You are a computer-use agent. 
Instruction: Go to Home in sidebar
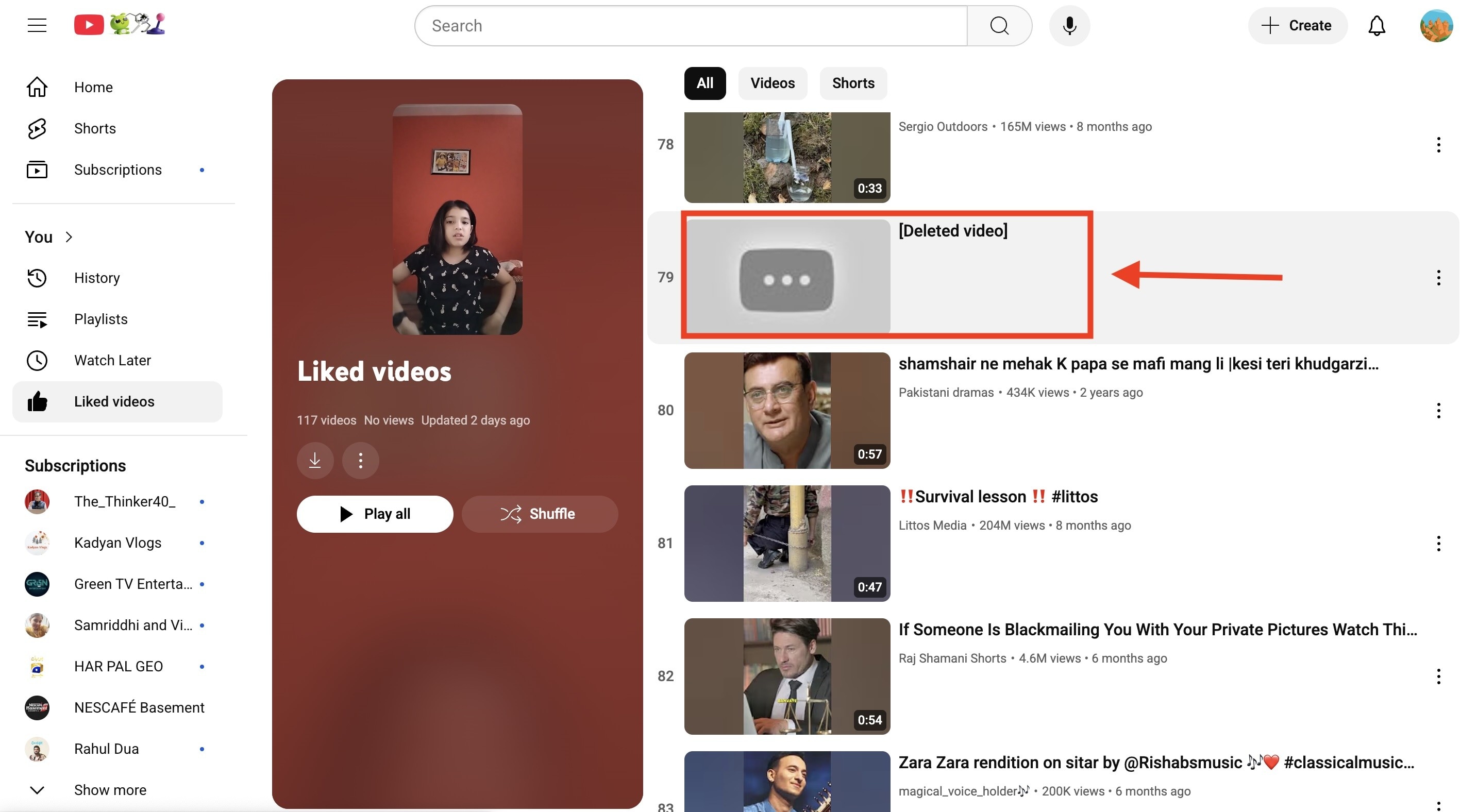[118, 87]
